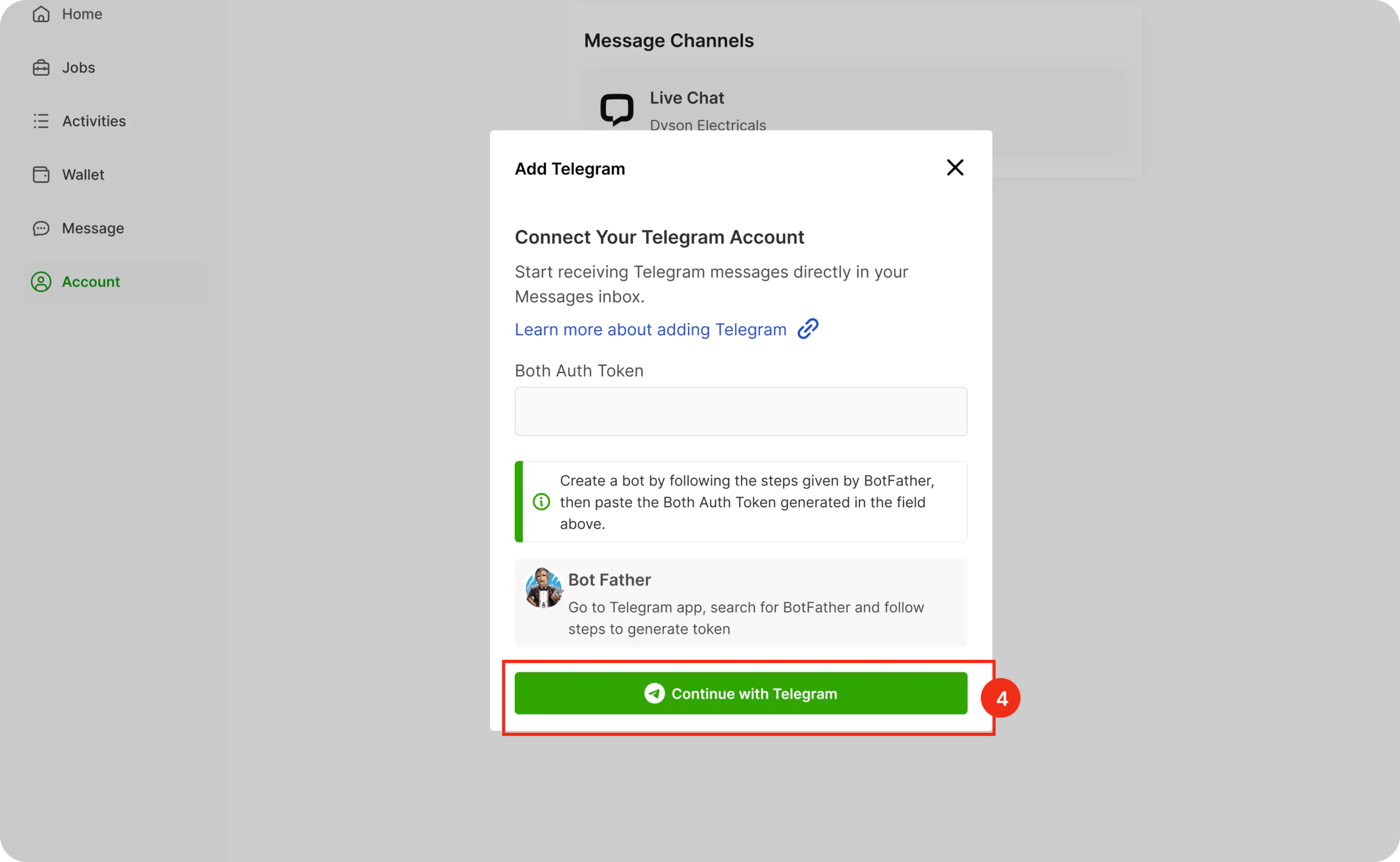The width and height of the screenshot is (1400, 862).
Task: Open the Wallet section
Action: pyautogui.click(x=83, y=175)
